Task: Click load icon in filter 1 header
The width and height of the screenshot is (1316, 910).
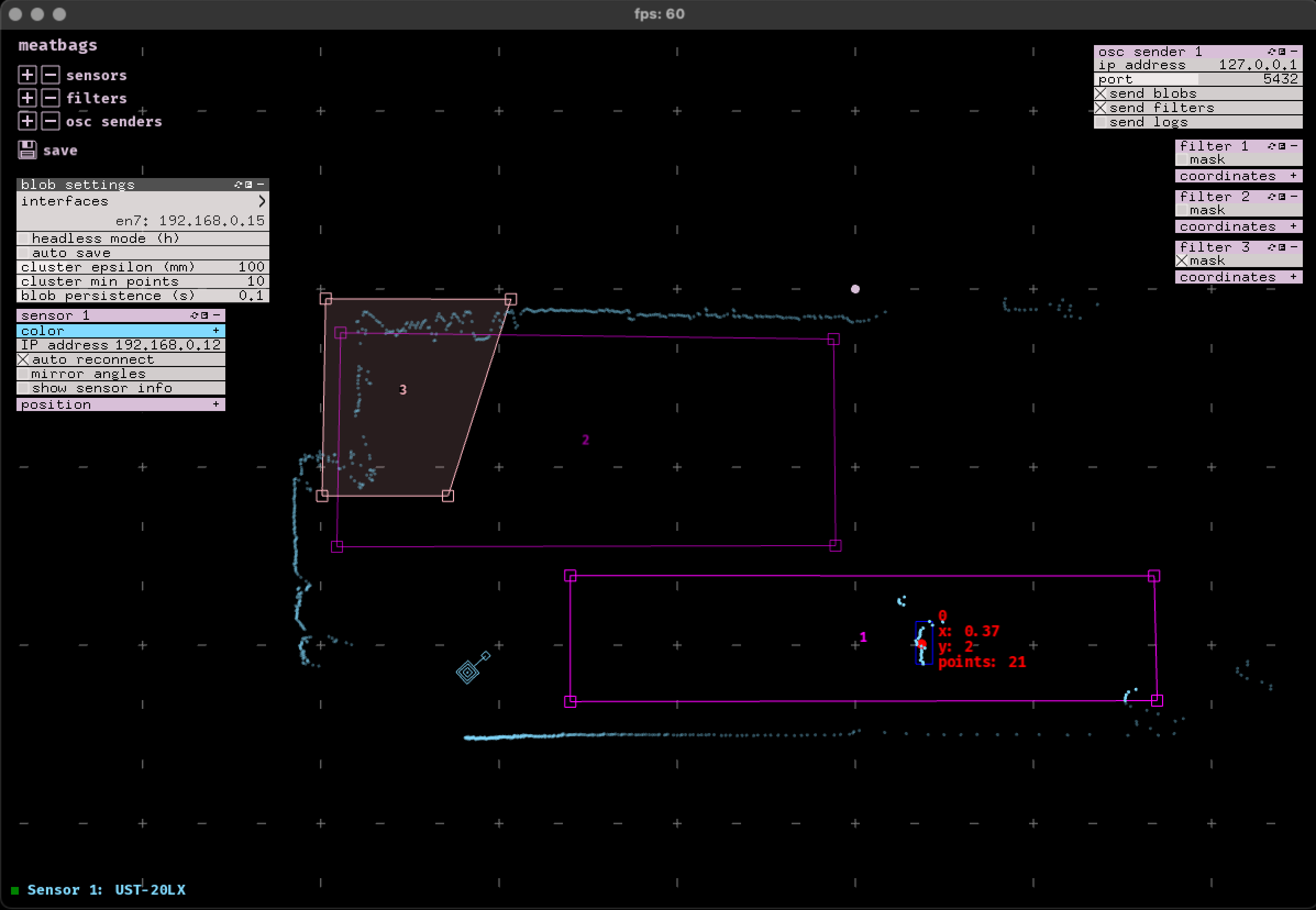Action: pos(1272,146)
